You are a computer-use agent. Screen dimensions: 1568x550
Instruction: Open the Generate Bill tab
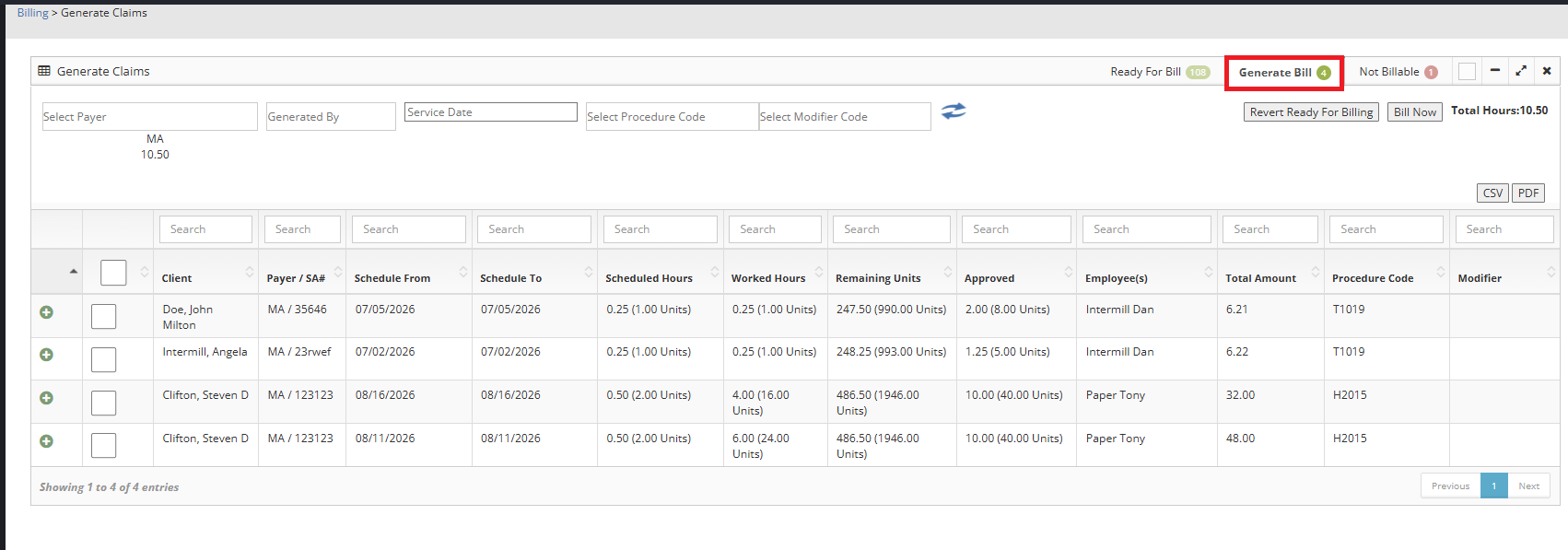coord(1284,73)
